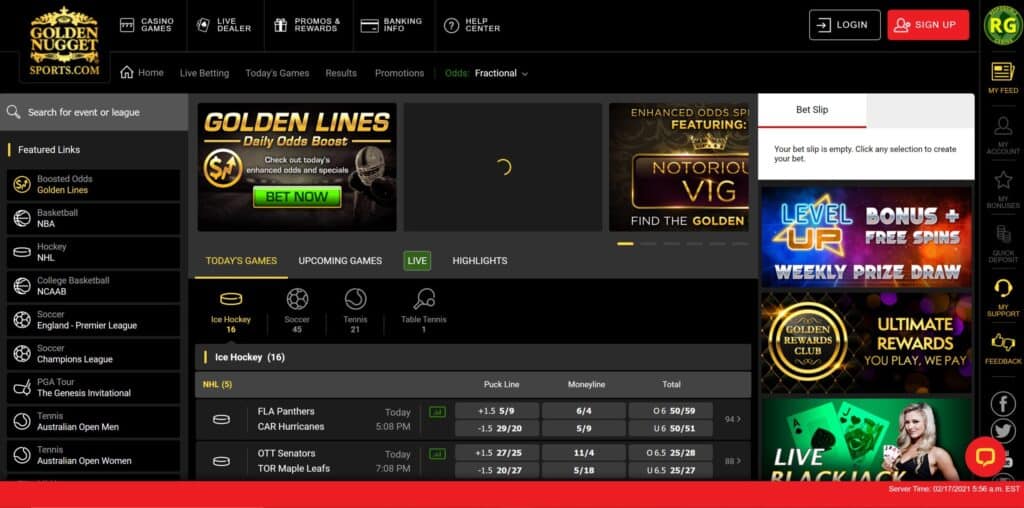Bet CAR Hurricanes puck line 29/20
Screen dimensions: 1024x508
pos(497,428)
